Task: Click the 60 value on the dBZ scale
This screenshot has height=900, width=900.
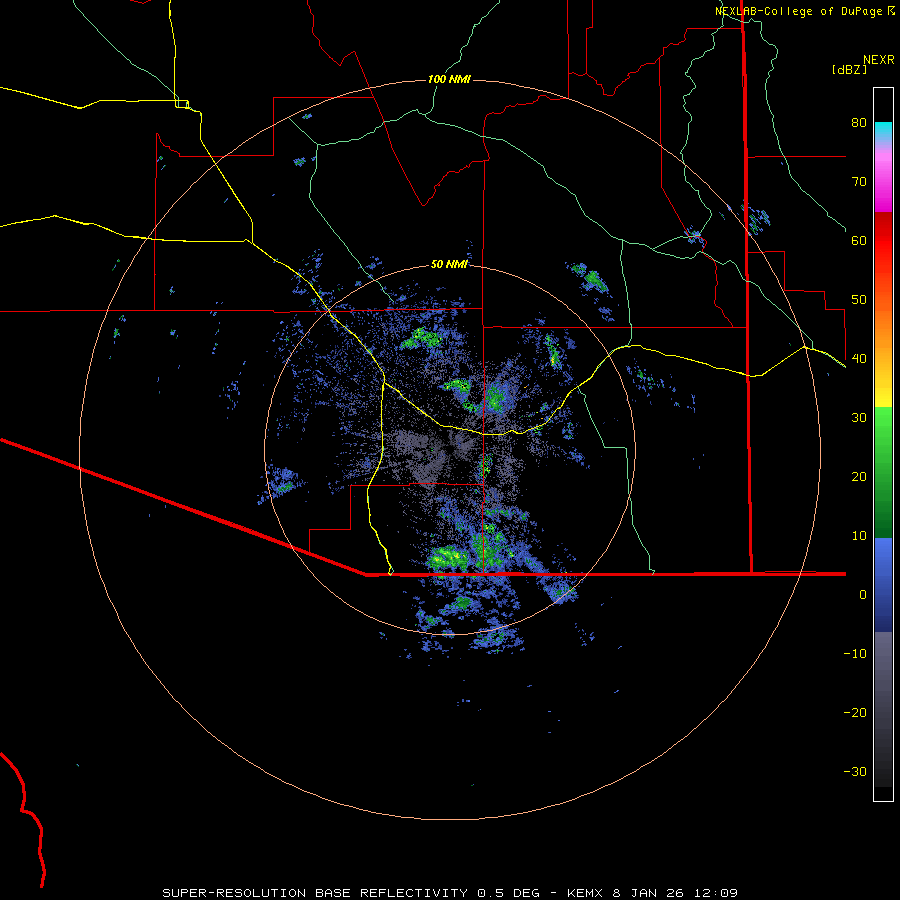Action: (859, 240)
